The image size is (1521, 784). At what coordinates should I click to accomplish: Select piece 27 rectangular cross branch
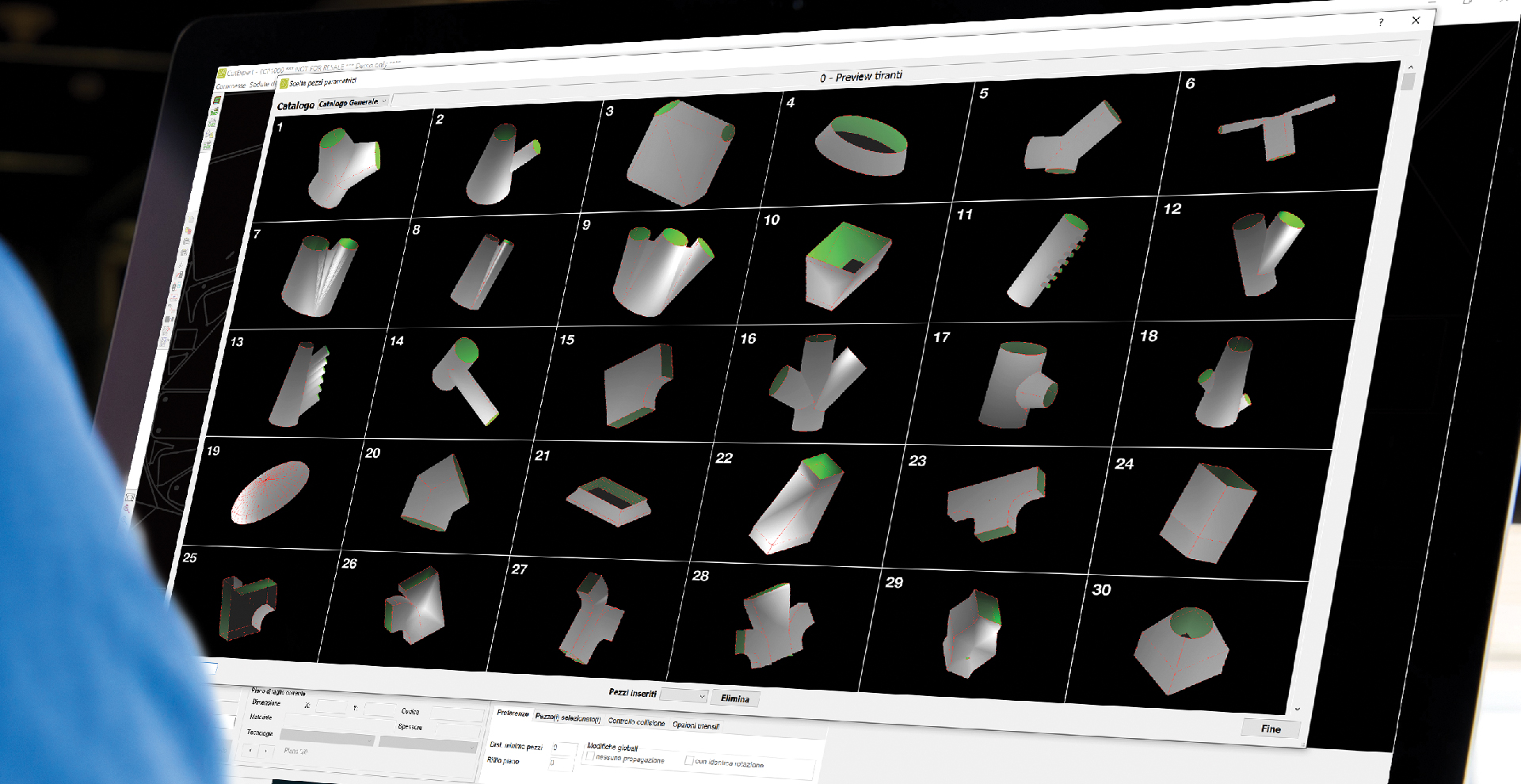click(x=593, y=617)
